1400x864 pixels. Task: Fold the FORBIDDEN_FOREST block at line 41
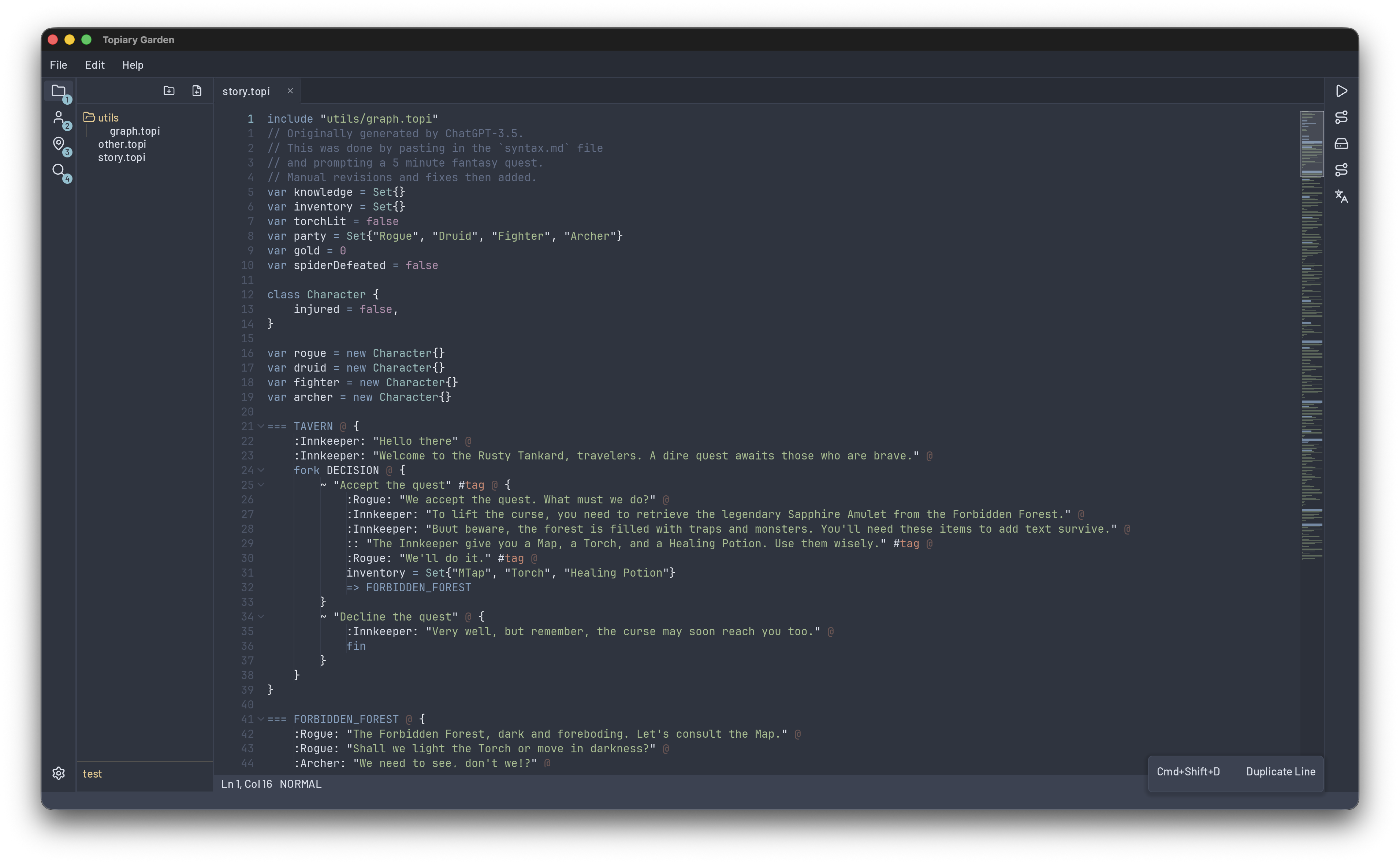click(261, 719)
